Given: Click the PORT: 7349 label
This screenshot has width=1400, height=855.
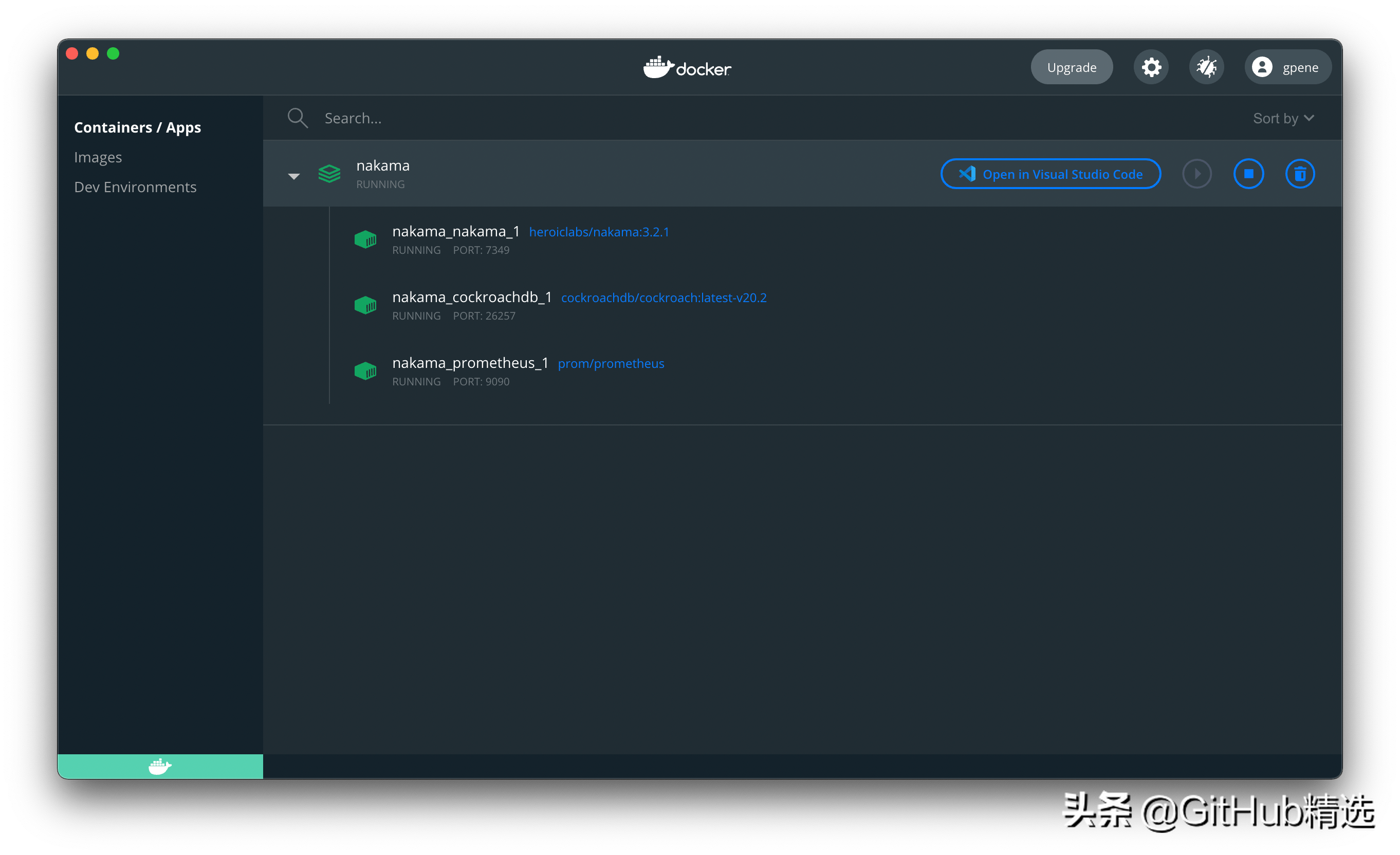Looking at the screenshot, I should [x=481, y=250].
